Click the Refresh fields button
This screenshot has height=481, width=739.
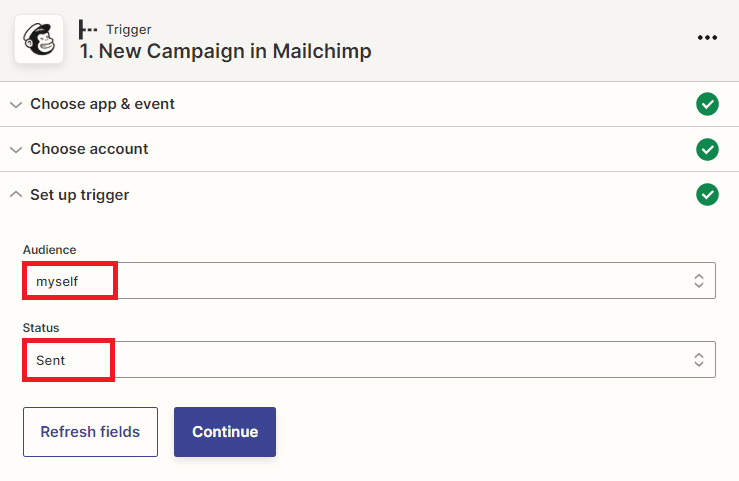90,432
